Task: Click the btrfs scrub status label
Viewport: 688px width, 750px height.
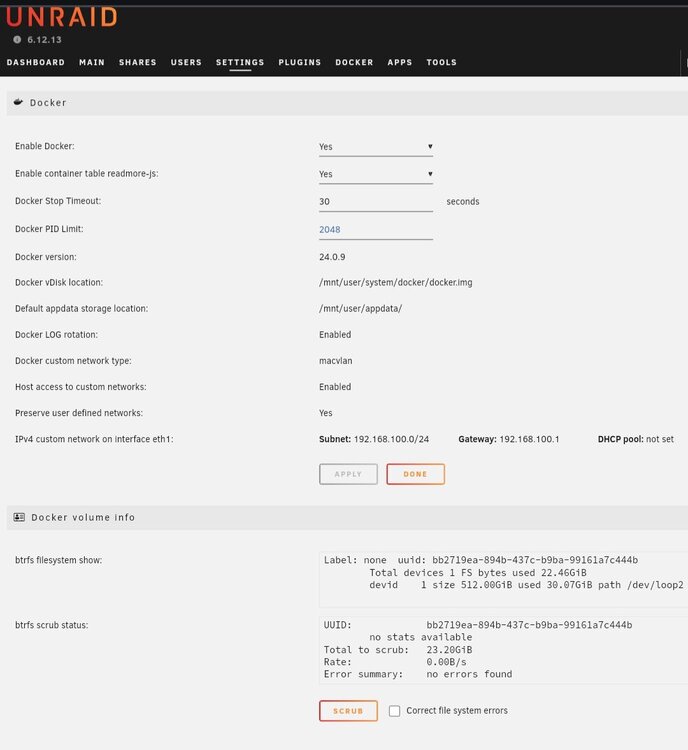Action: 52,625
